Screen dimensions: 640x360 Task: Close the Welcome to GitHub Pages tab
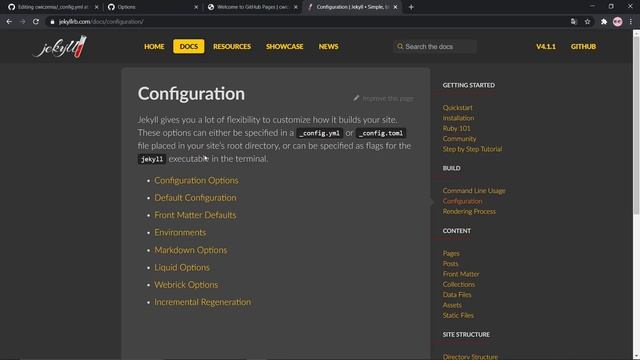(x=296, y=7)
